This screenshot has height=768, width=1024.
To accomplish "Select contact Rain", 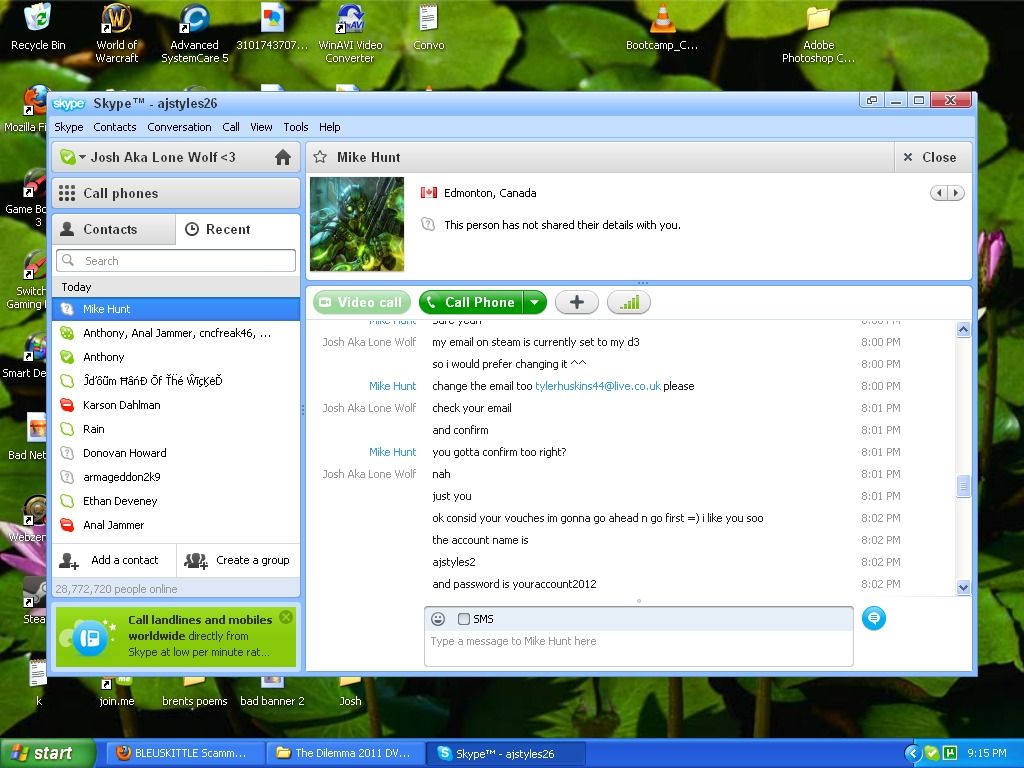I will pyautogui.click(x=176, y=429).
